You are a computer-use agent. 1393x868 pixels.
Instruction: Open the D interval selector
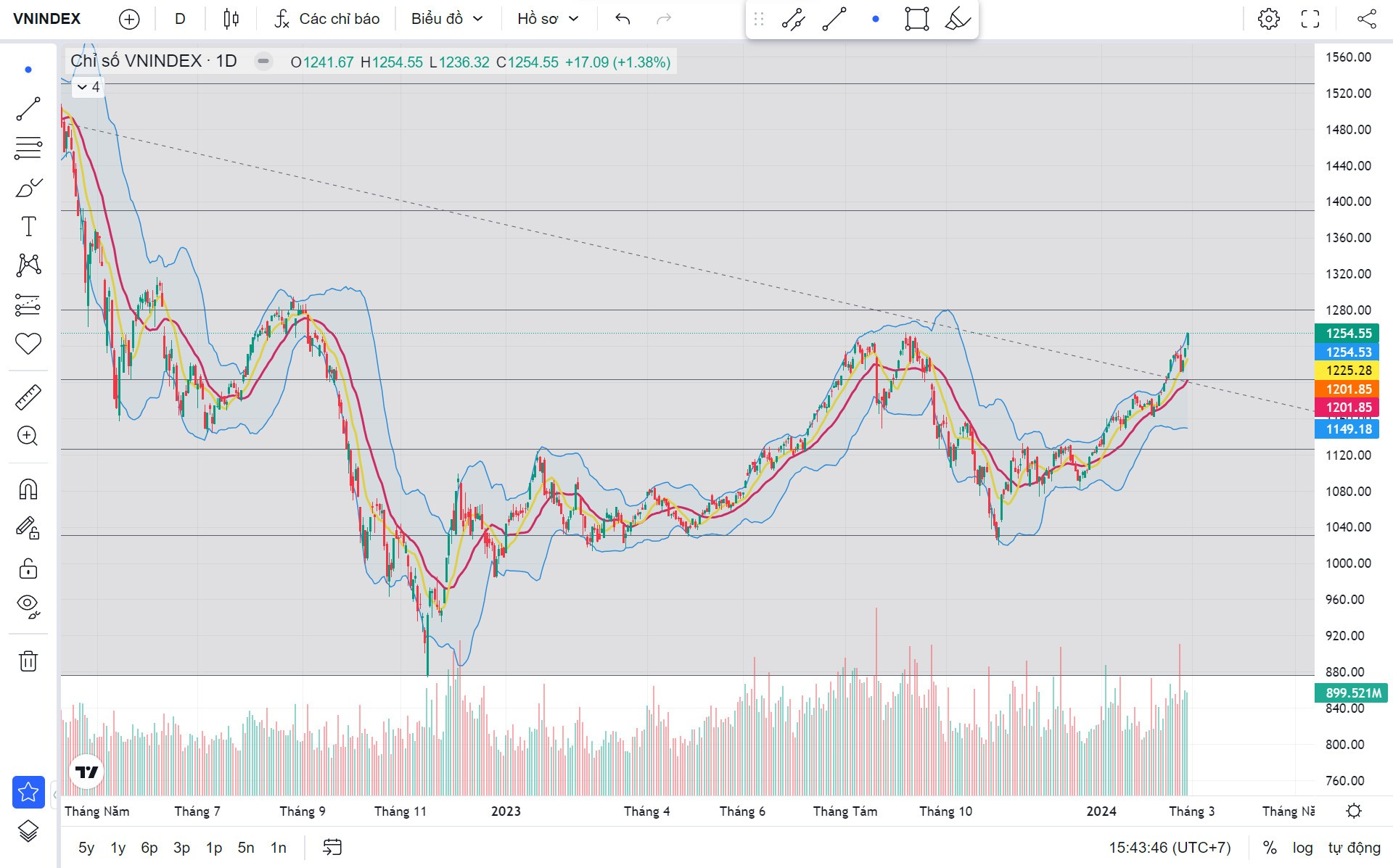click(180, 19)
